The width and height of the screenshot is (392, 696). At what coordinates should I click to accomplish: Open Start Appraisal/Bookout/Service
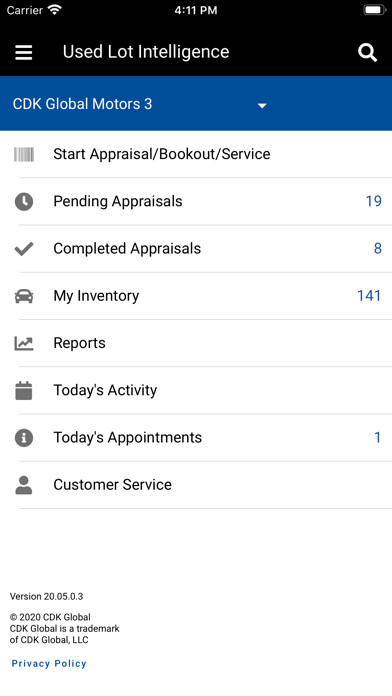pos(196,154)
